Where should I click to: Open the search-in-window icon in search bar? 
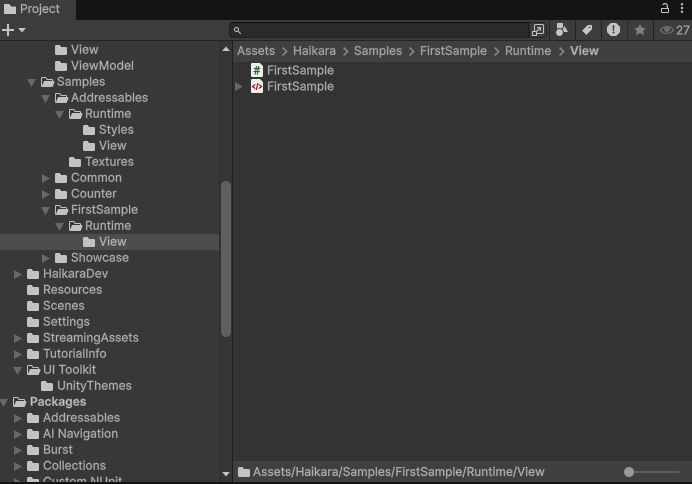click(x=538, y=30)
